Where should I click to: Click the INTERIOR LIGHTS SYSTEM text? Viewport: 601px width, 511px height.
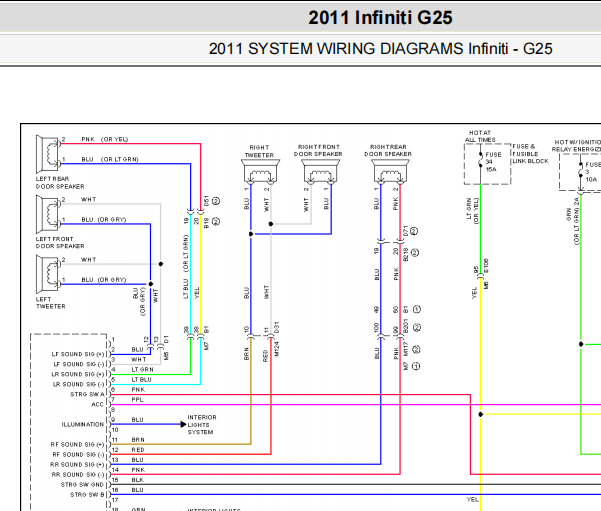[x=202, y=424]
